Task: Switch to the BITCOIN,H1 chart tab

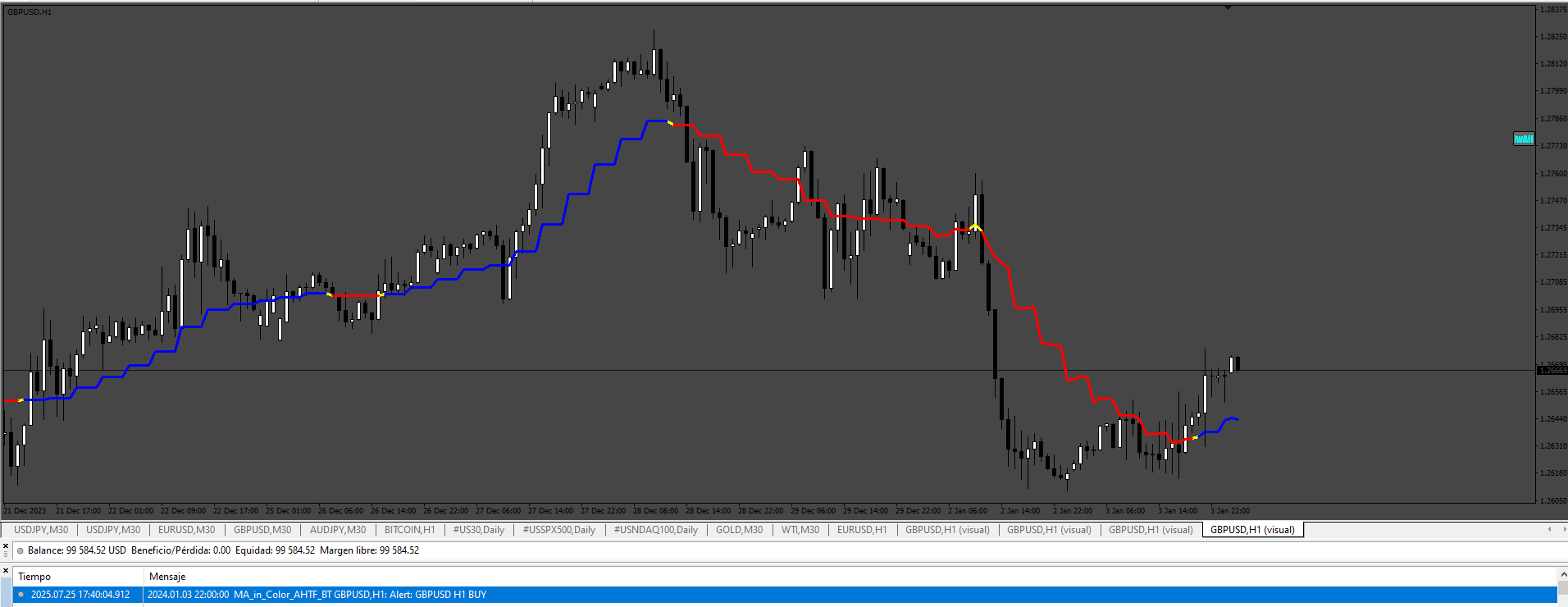Action: click(409, 530)
